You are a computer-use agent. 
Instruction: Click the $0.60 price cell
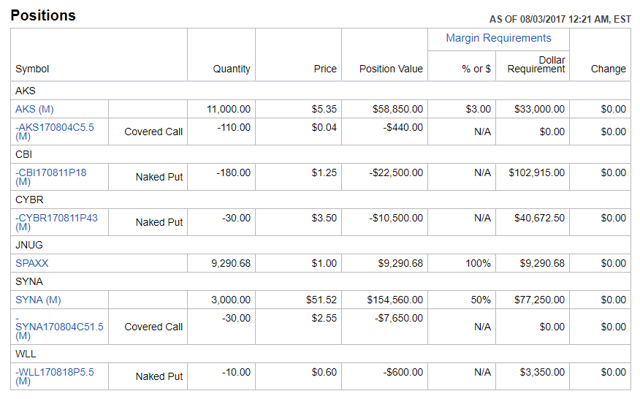tap(324, 372)
